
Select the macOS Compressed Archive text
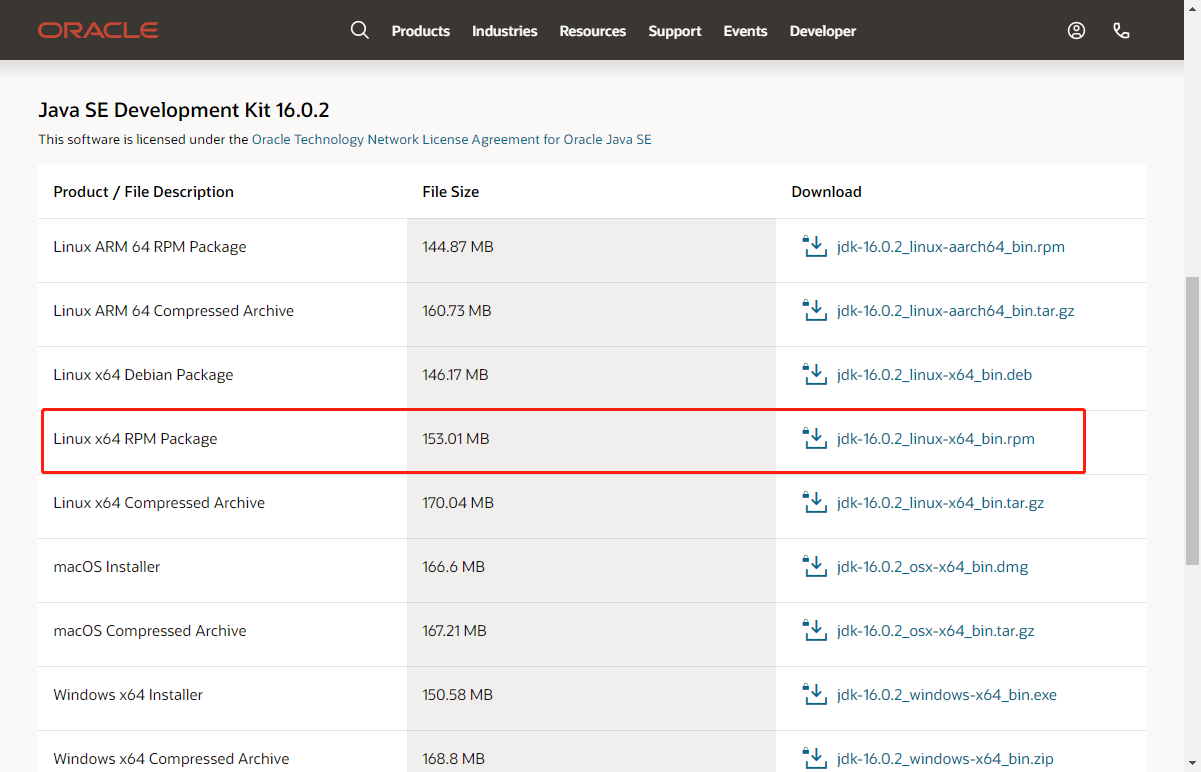coord(150,631)
